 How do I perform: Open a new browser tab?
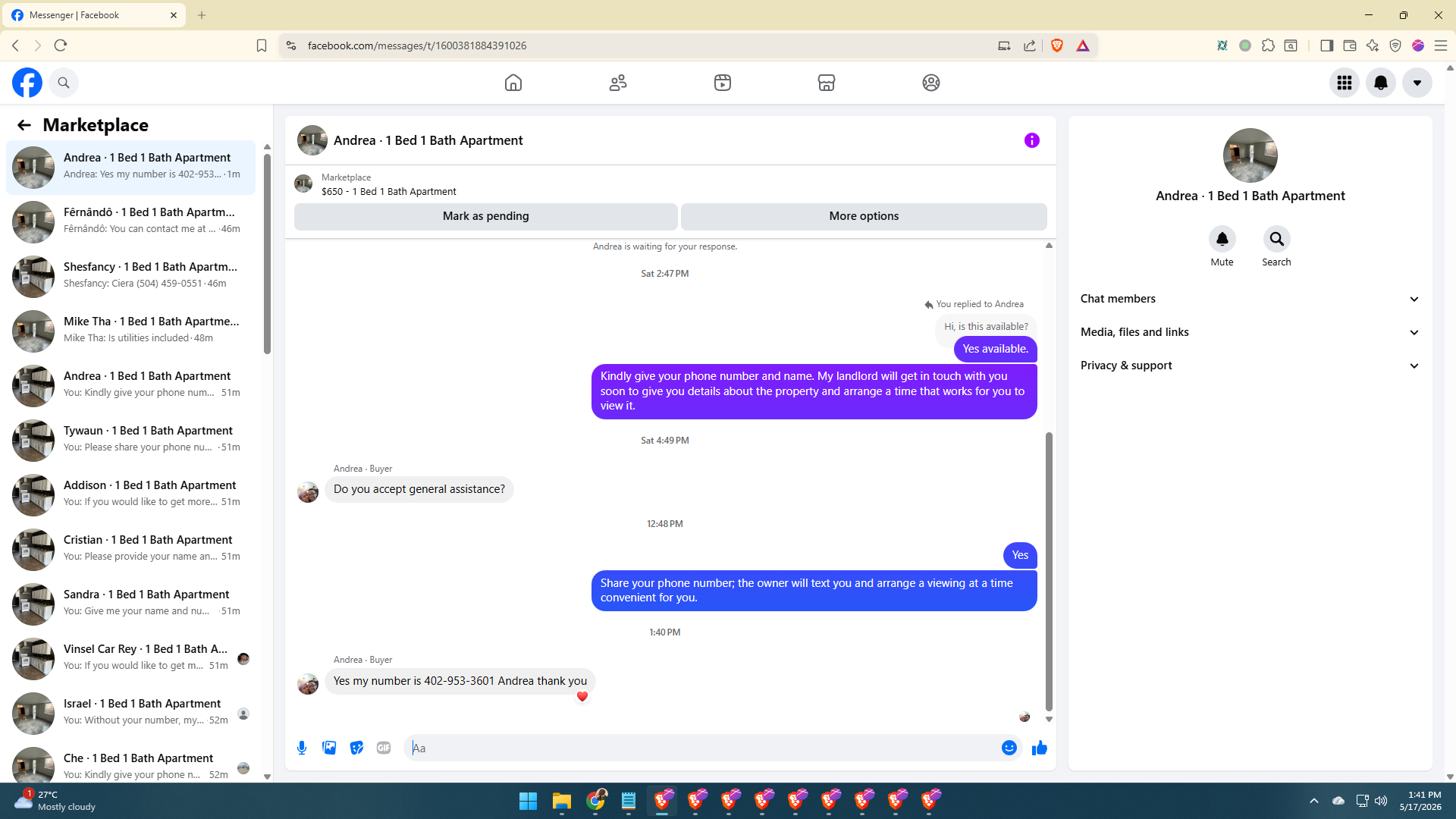[202, 15]
